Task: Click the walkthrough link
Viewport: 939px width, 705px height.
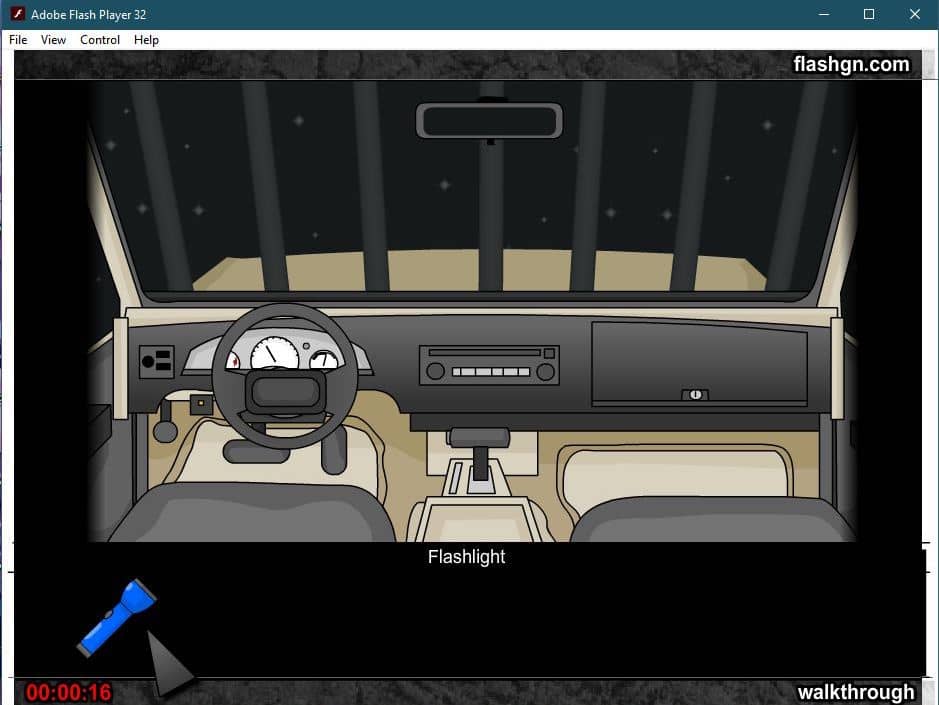Action: (x=855, y=692)
